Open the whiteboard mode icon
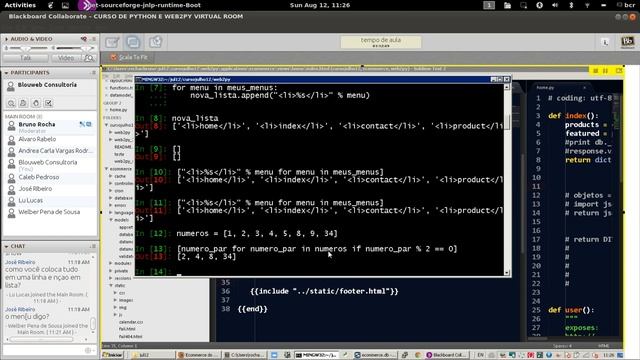This screenshot has height=360, width=640. (112, 42)
